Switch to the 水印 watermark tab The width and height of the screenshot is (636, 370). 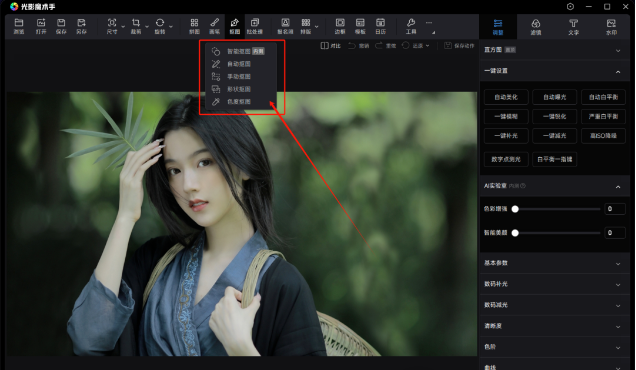coord(611,27)
